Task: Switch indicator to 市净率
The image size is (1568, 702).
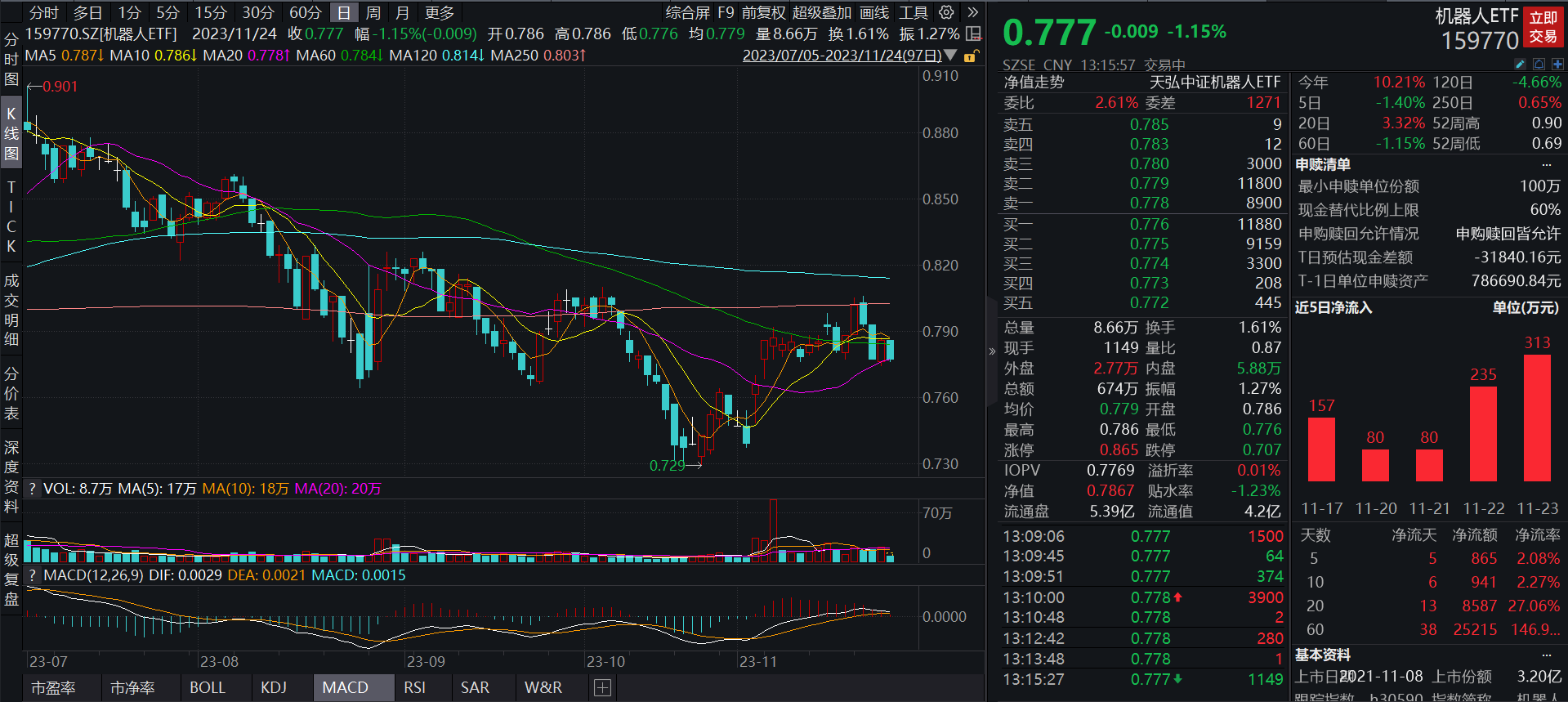Action: click(132, 688)
